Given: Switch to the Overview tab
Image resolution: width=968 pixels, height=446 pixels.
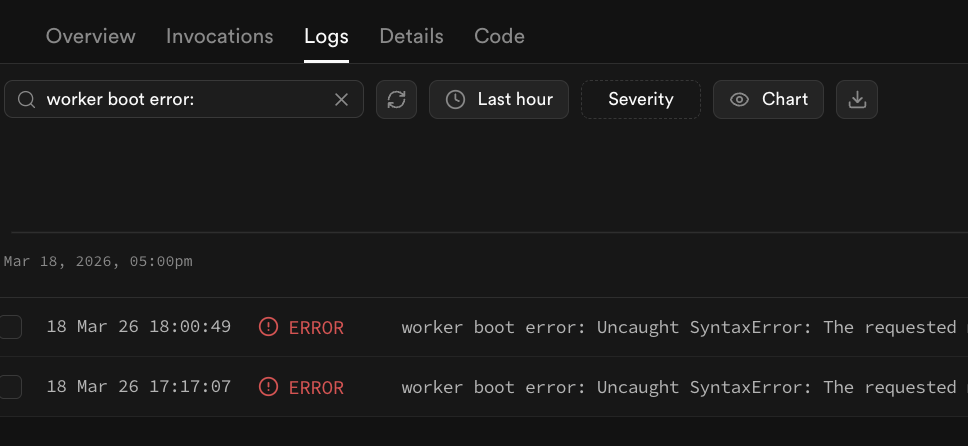Looking at the screenshot, I should (x=90, y=36).
